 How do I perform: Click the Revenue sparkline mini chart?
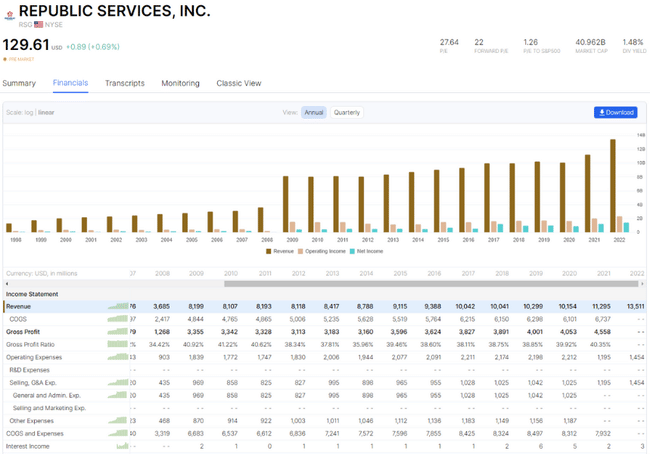(117, 306)
